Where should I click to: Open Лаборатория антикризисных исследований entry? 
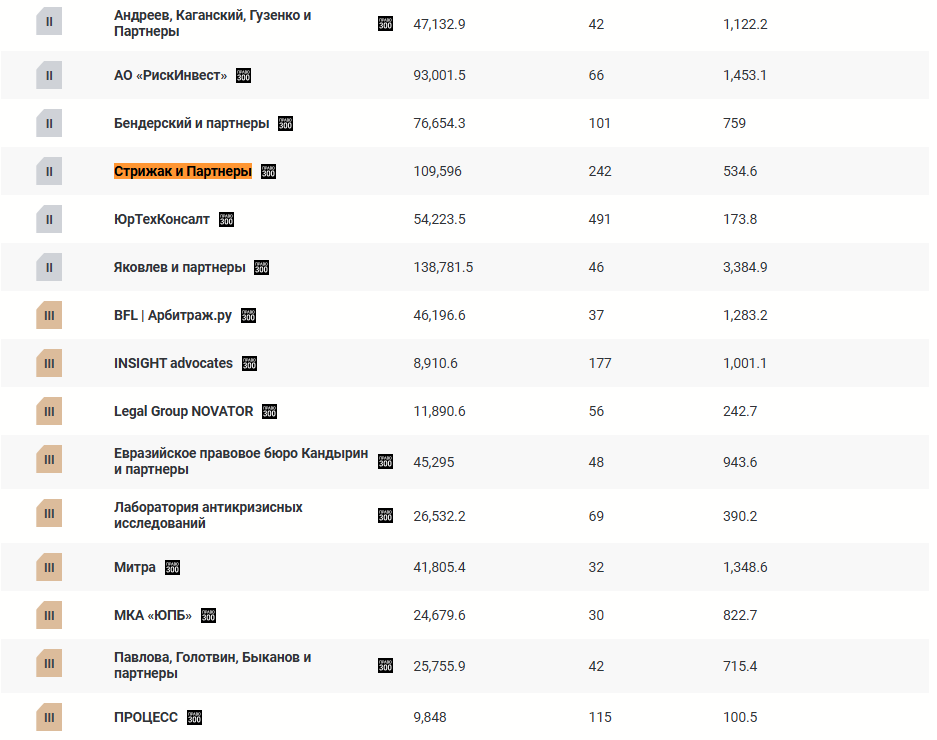tap(208, 515)
